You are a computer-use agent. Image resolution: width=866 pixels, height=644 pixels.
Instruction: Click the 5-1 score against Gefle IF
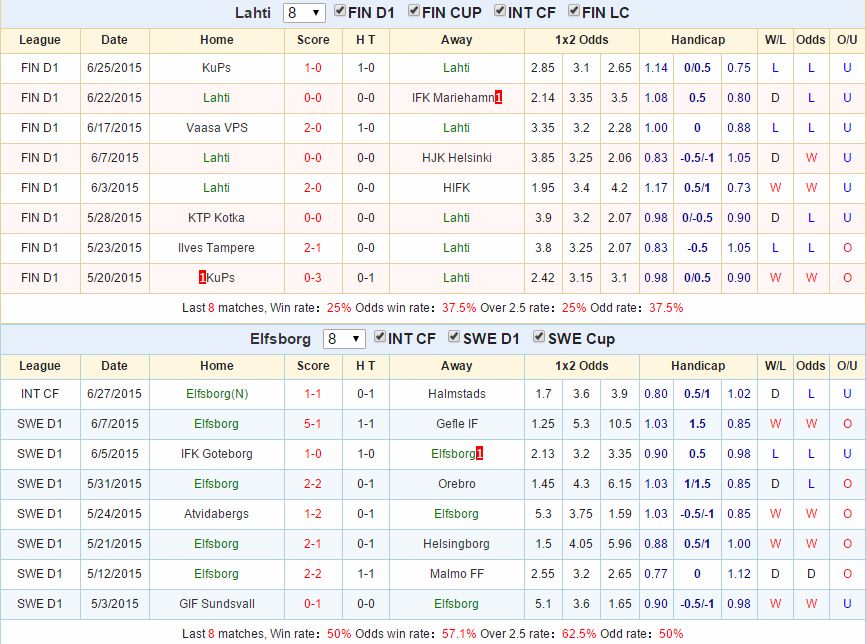(313, 424)
